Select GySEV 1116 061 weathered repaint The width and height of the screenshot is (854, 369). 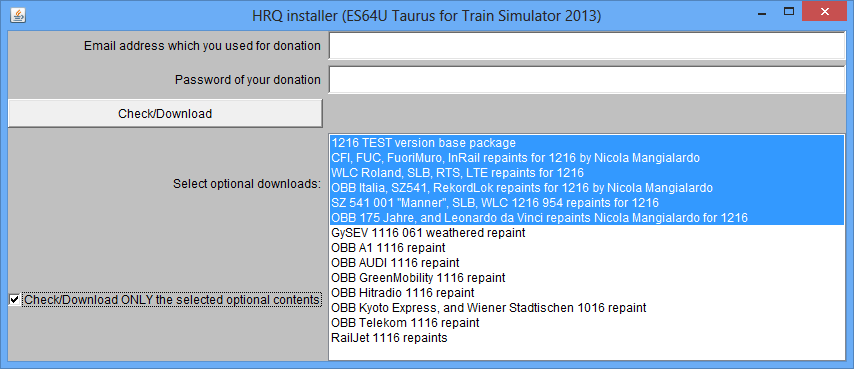[x=587, y=233]
